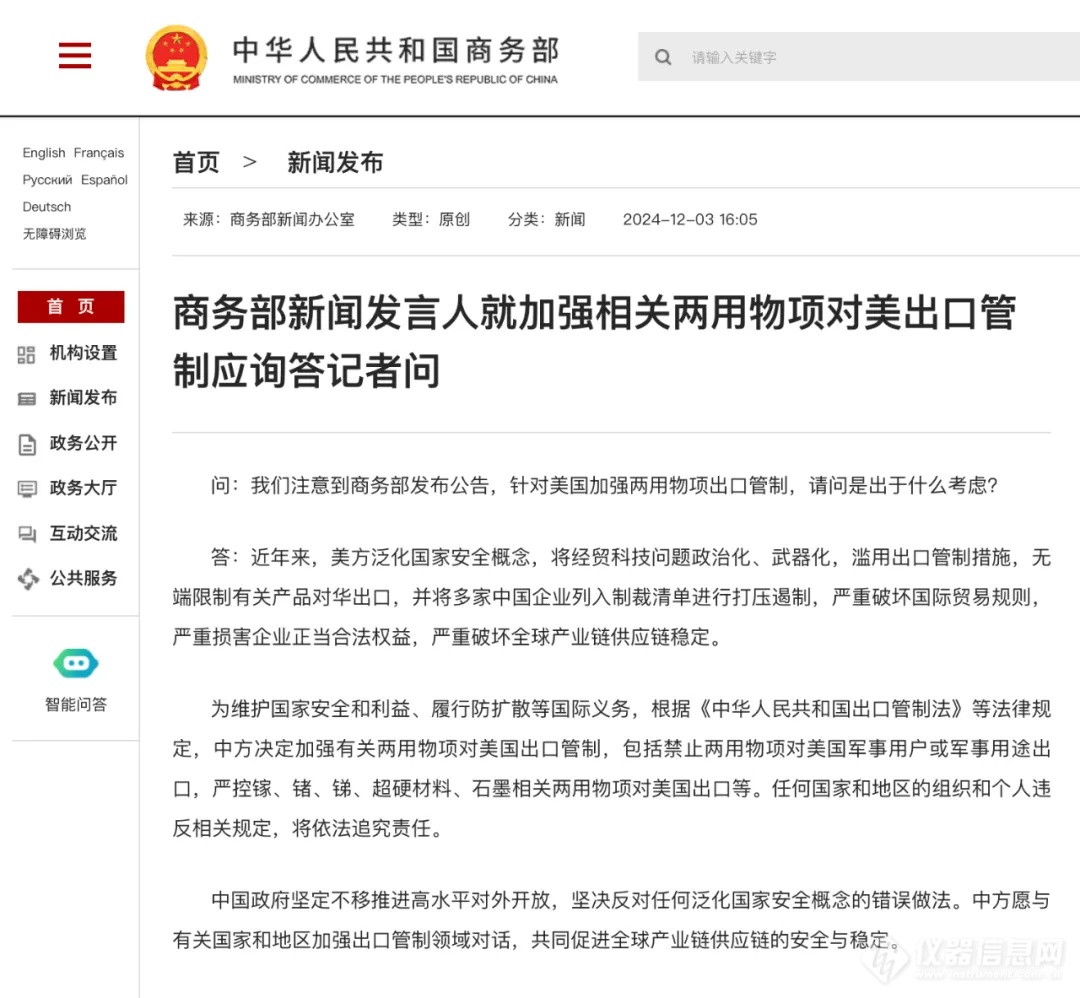Image resolution: width=1080 pixels, height=998 pixels.
Task: Click the text 《中华人民共和国出口管制法》
Action: click(x=831, y=708)
